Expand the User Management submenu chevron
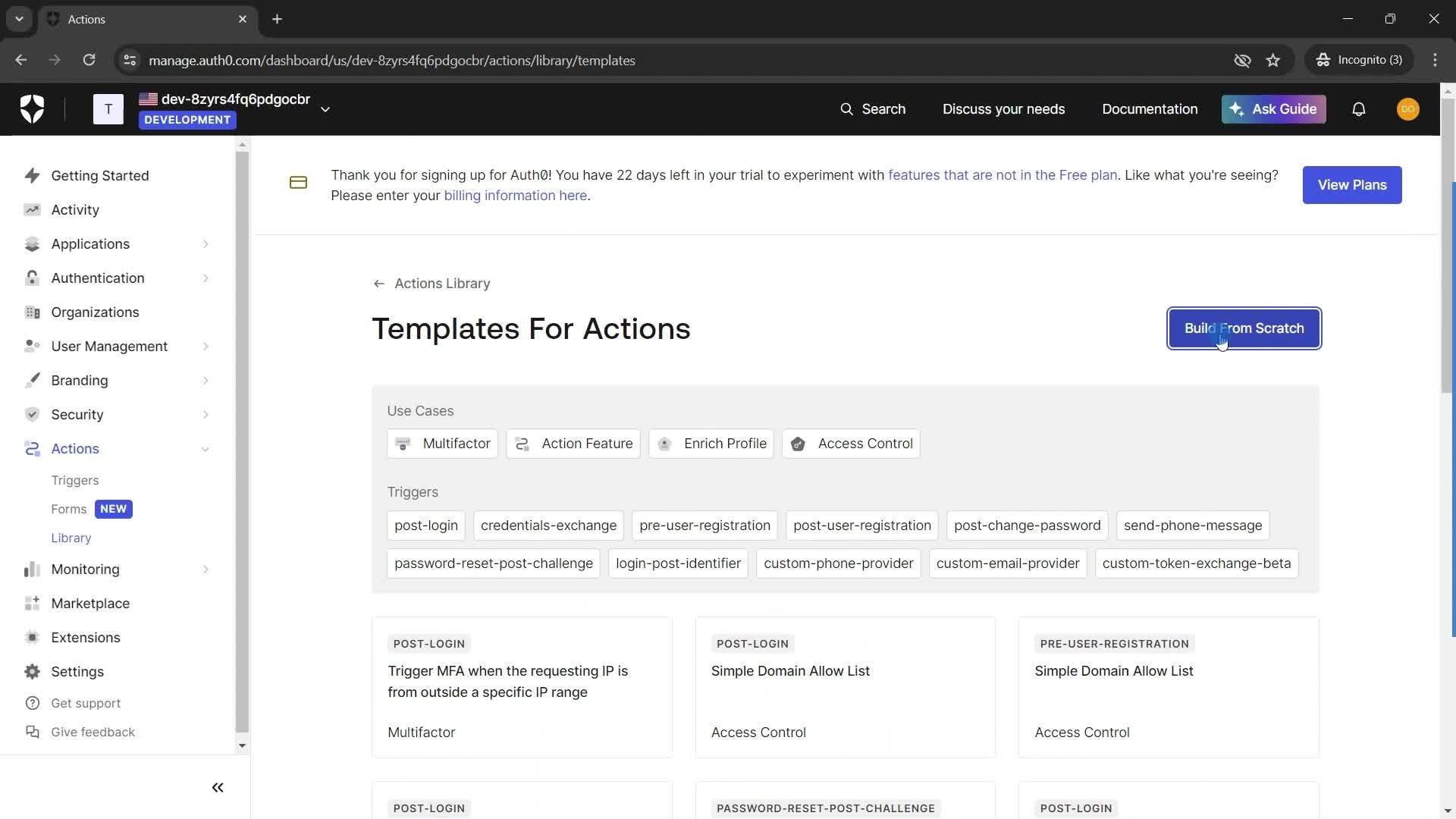The width and height of the screenshot is (1456, 819). click(x=206, y=347)
